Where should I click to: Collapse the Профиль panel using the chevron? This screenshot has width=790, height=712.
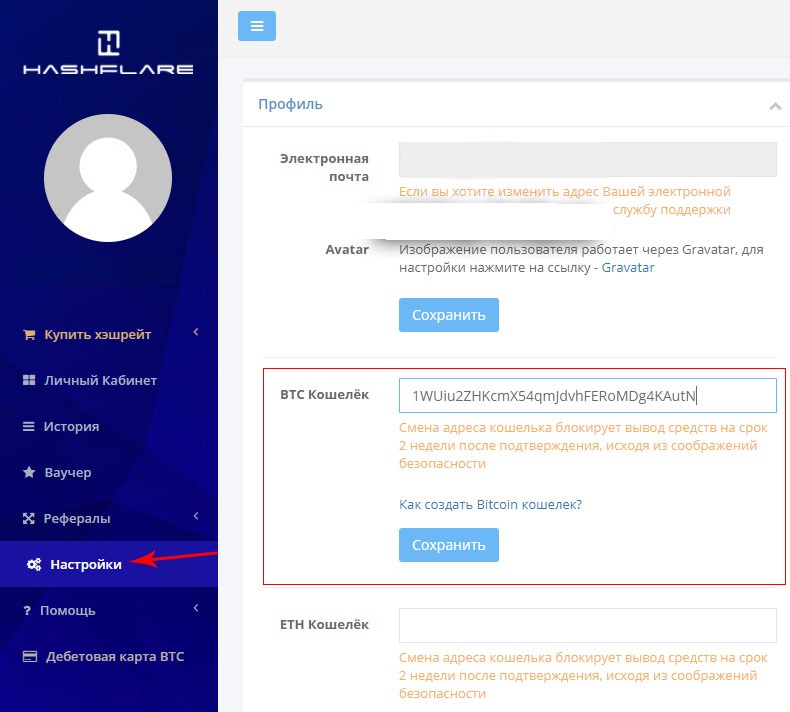pos(775,106)
